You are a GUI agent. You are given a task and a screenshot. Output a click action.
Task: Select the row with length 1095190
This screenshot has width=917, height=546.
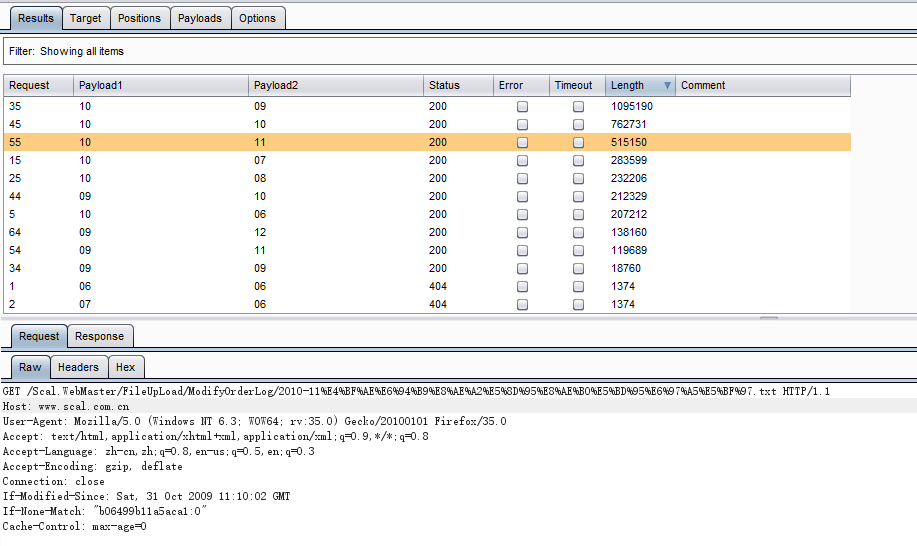click(x=427, y=106)
